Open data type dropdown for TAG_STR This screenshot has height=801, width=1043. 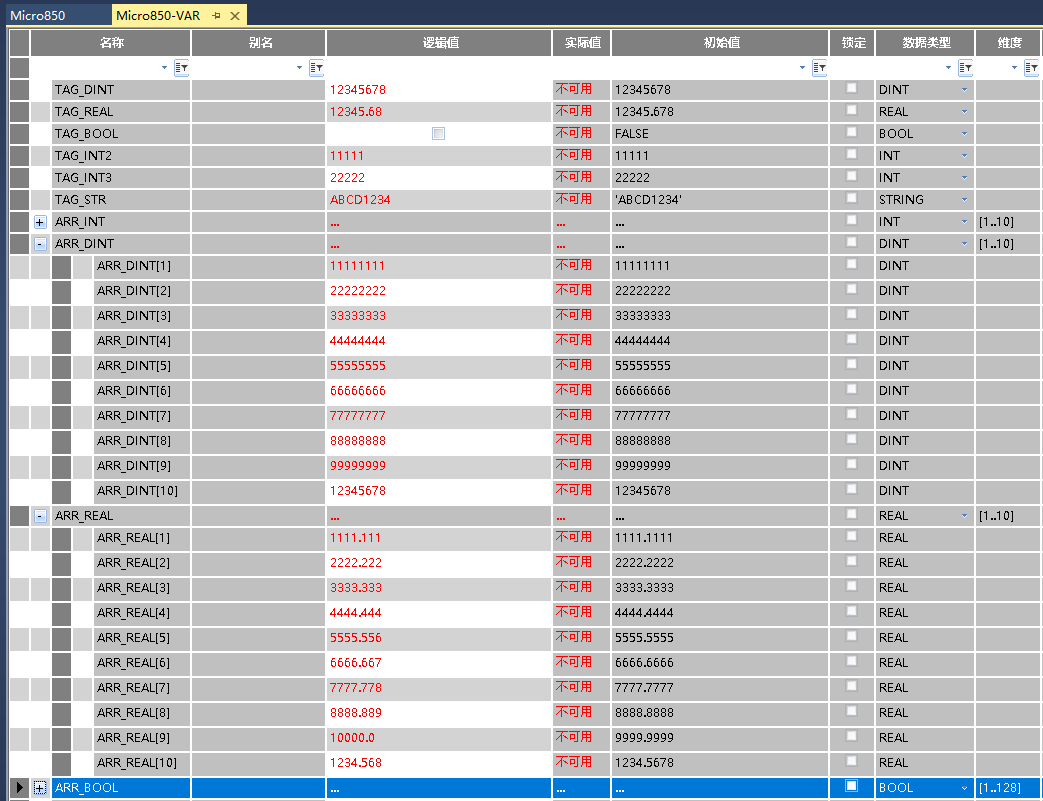tap(965, 200)
